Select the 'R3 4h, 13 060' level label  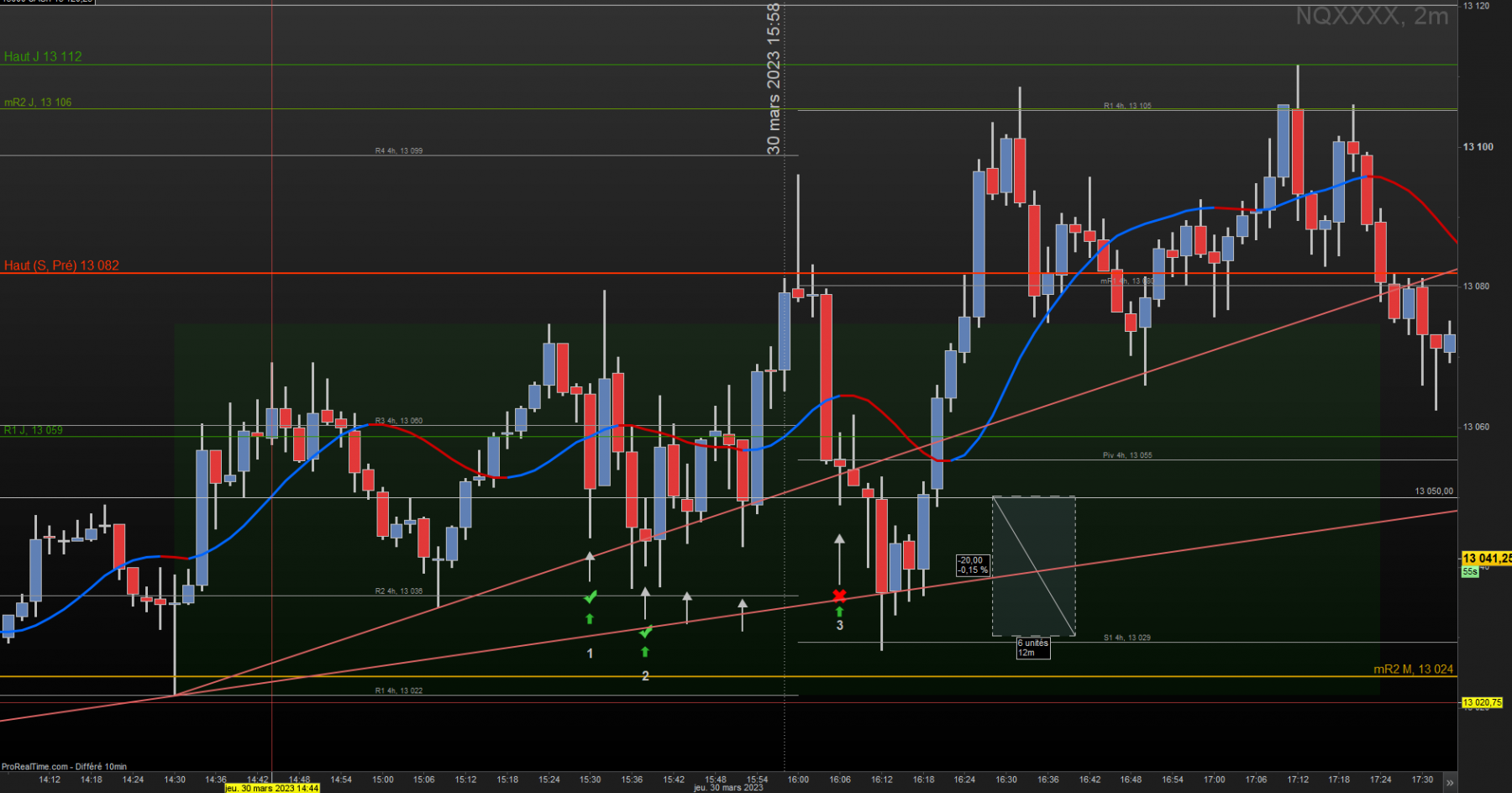pyautogui.click(x=399, y=421)
